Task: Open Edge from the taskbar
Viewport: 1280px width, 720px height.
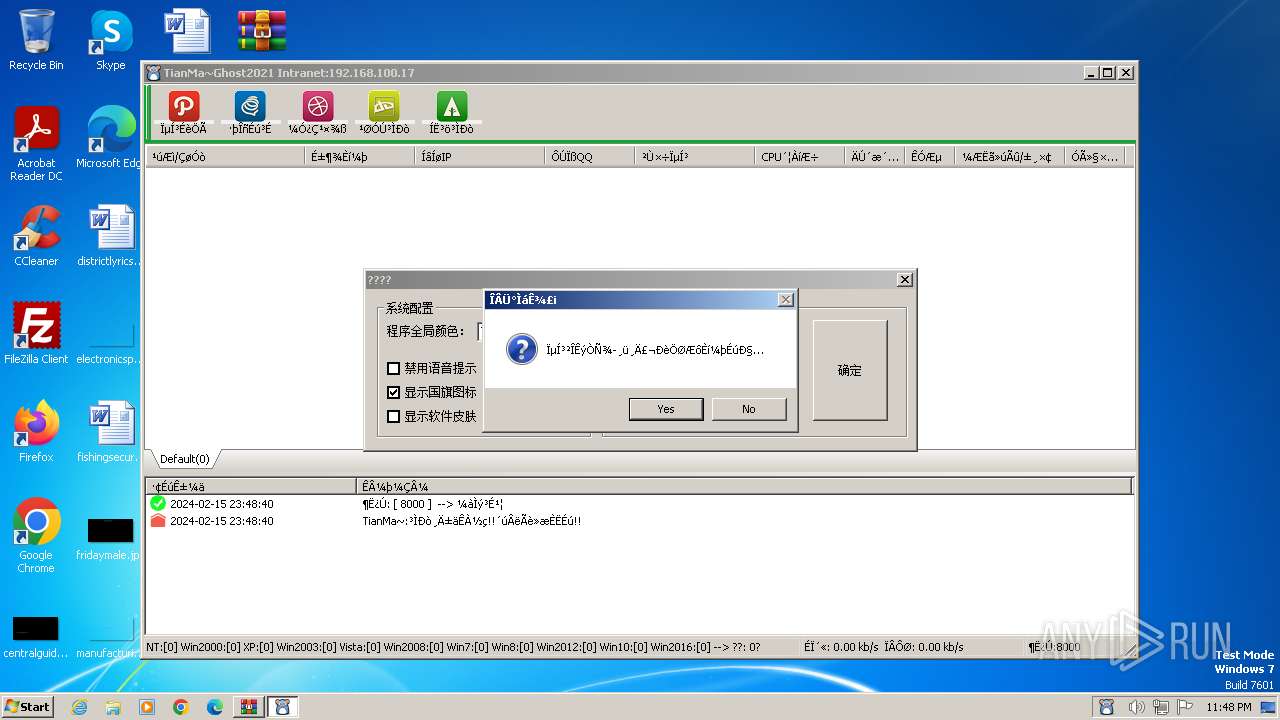Action: coord(215,707)
